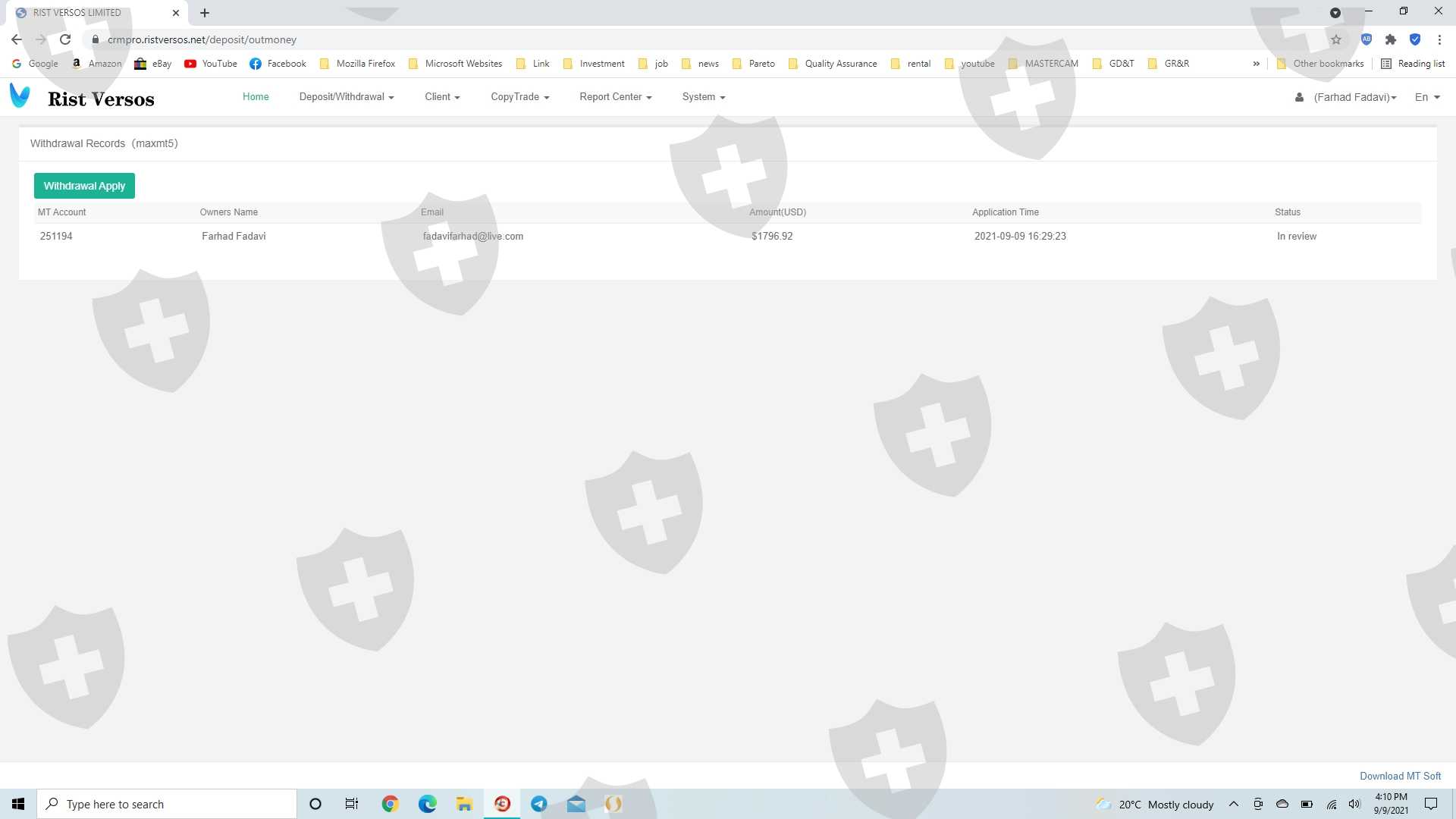Open the Chrome menu three-dots icon
Image resolution: width=1456 pixels, height=819 pixels.
1439,39
